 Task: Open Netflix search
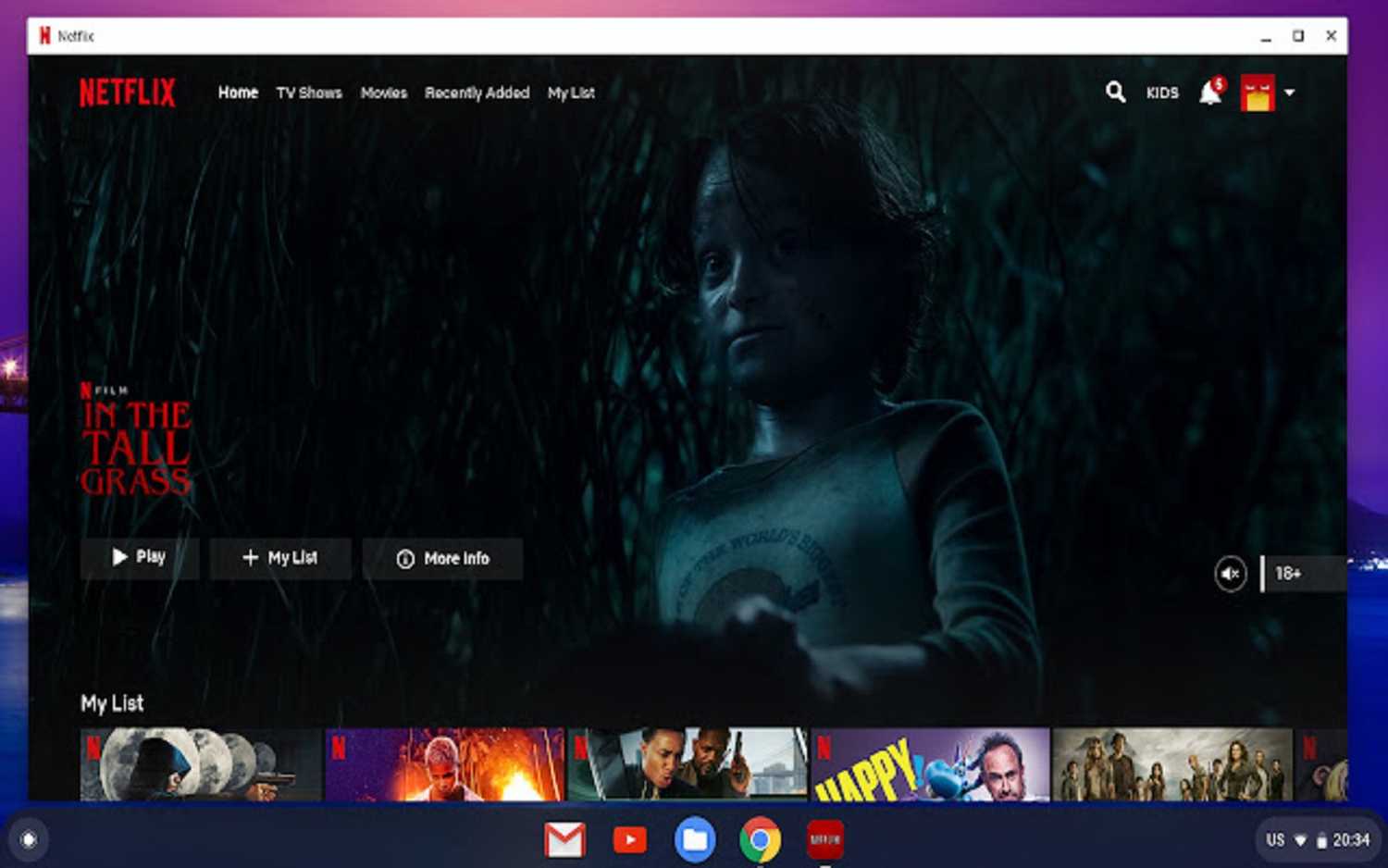(1114, 93)
